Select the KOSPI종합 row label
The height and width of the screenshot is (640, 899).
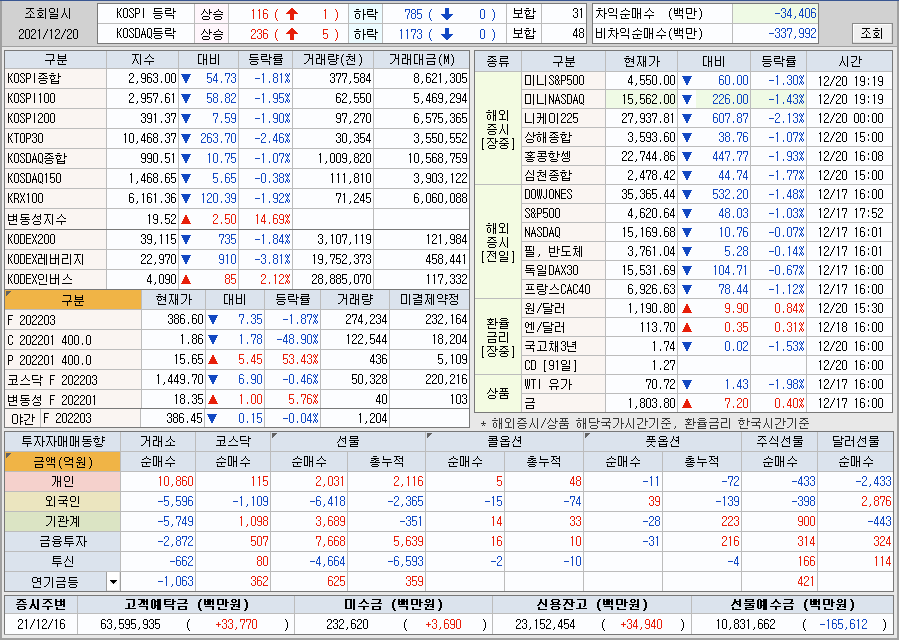[55, 79]
